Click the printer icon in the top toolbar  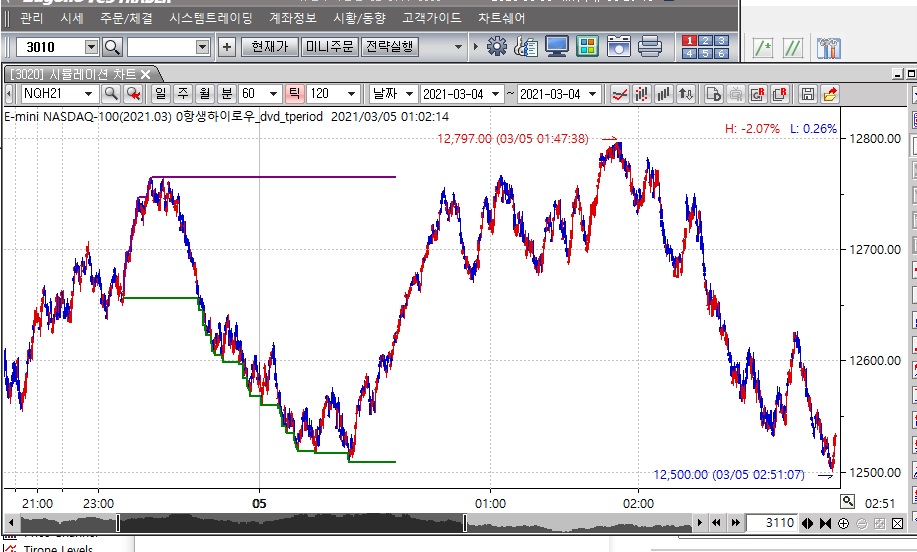click(x=650, y=47)
